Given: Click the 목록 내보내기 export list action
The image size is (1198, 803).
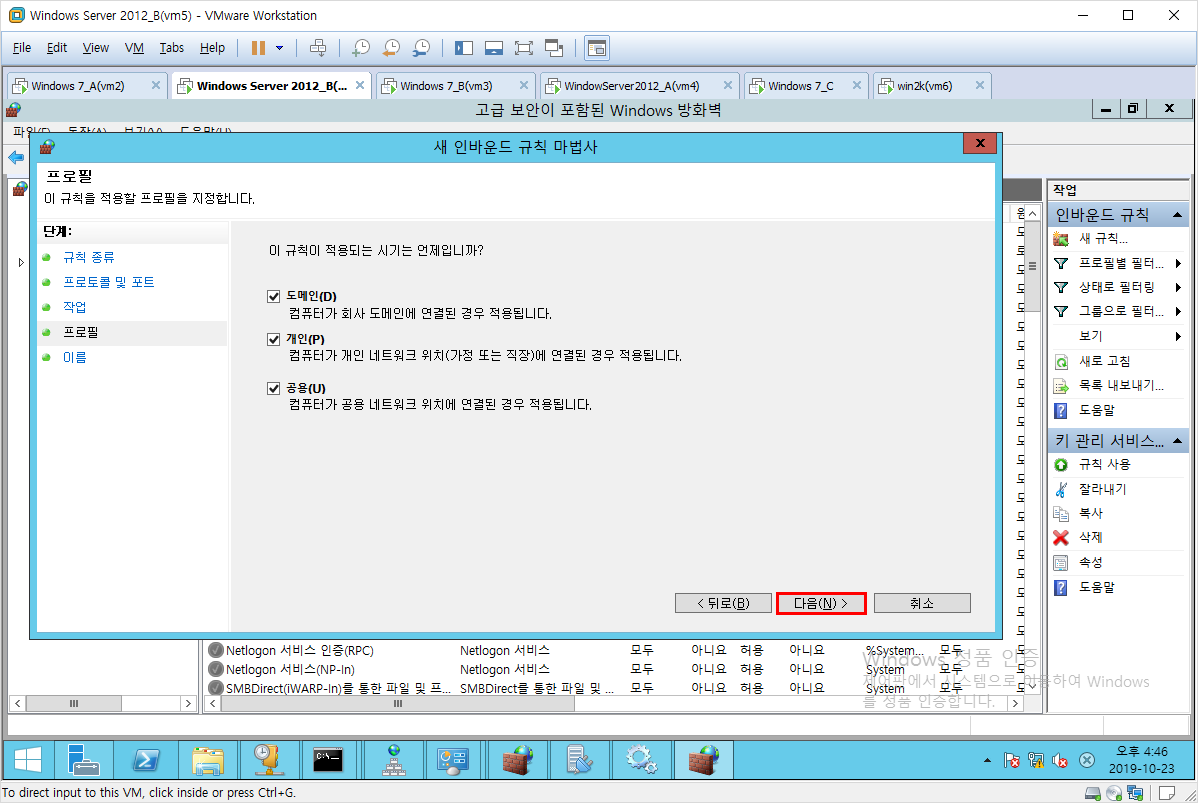Looking at the screenshot, I should [1120, 386].
